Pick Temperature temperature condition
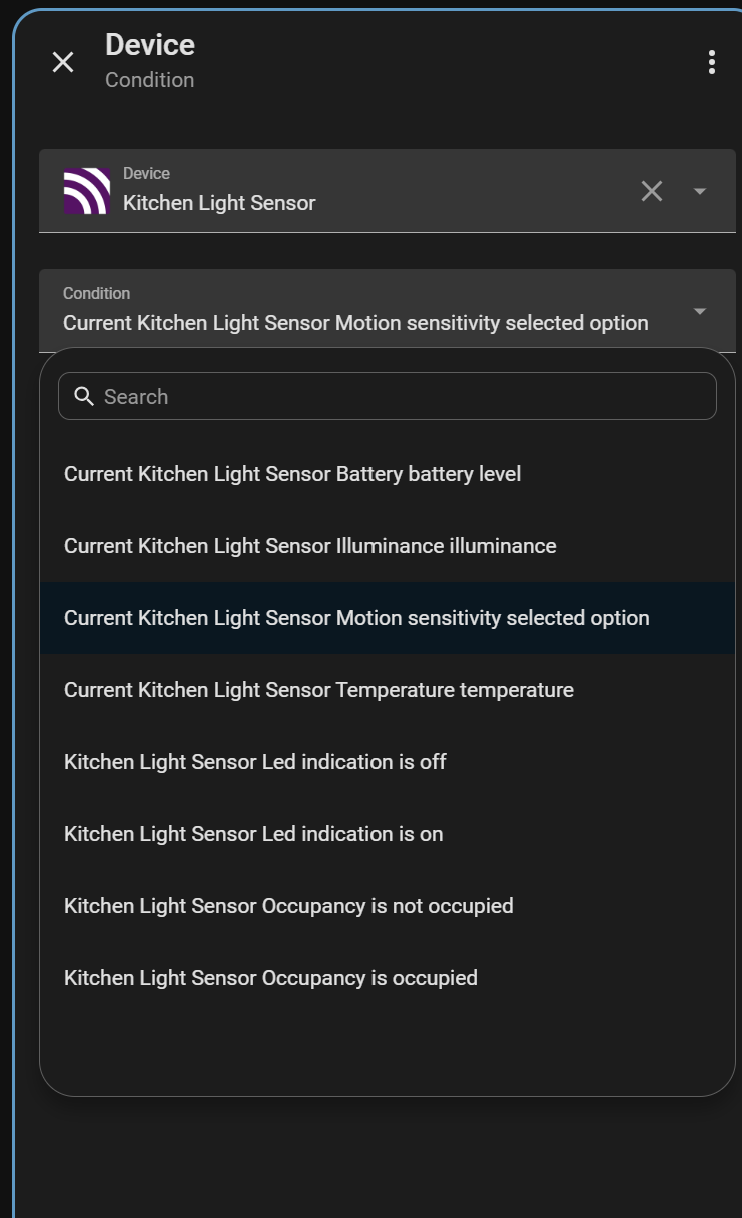742x1218 pixels. [387, 690]
